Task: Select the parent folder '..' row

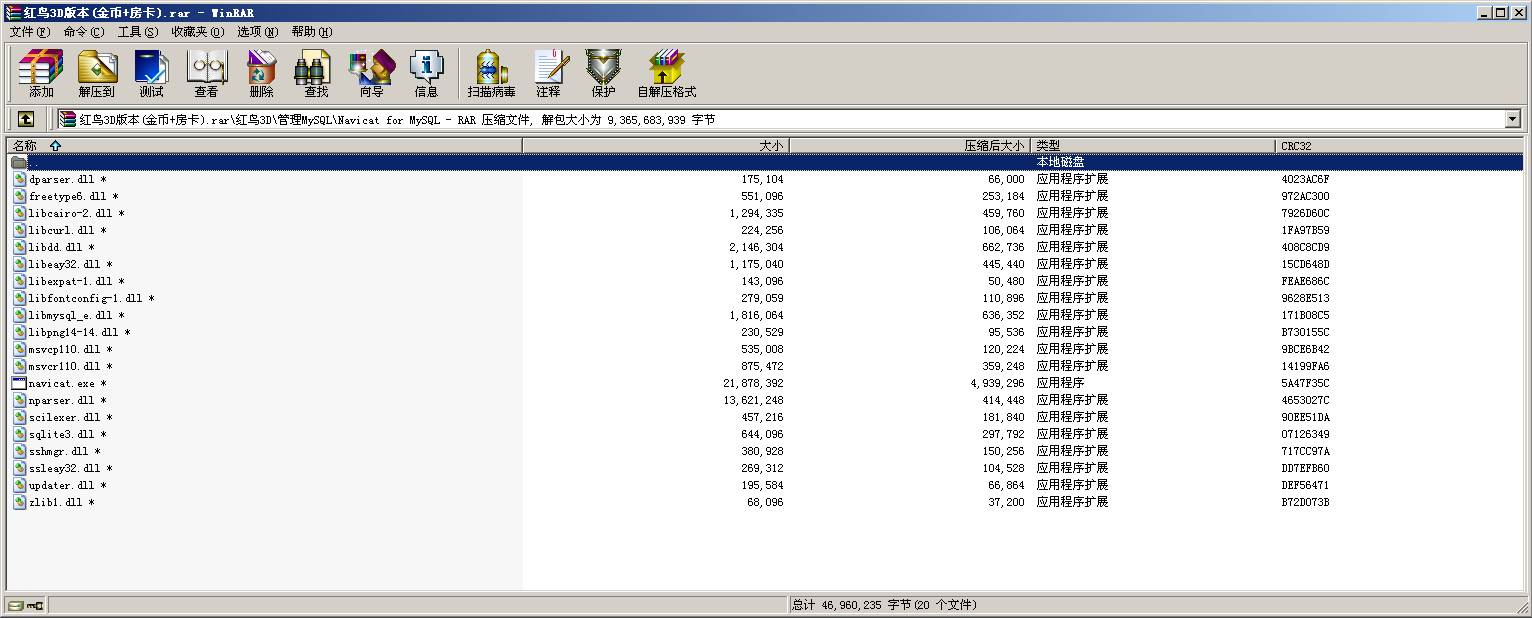Action: pos(34,162)
